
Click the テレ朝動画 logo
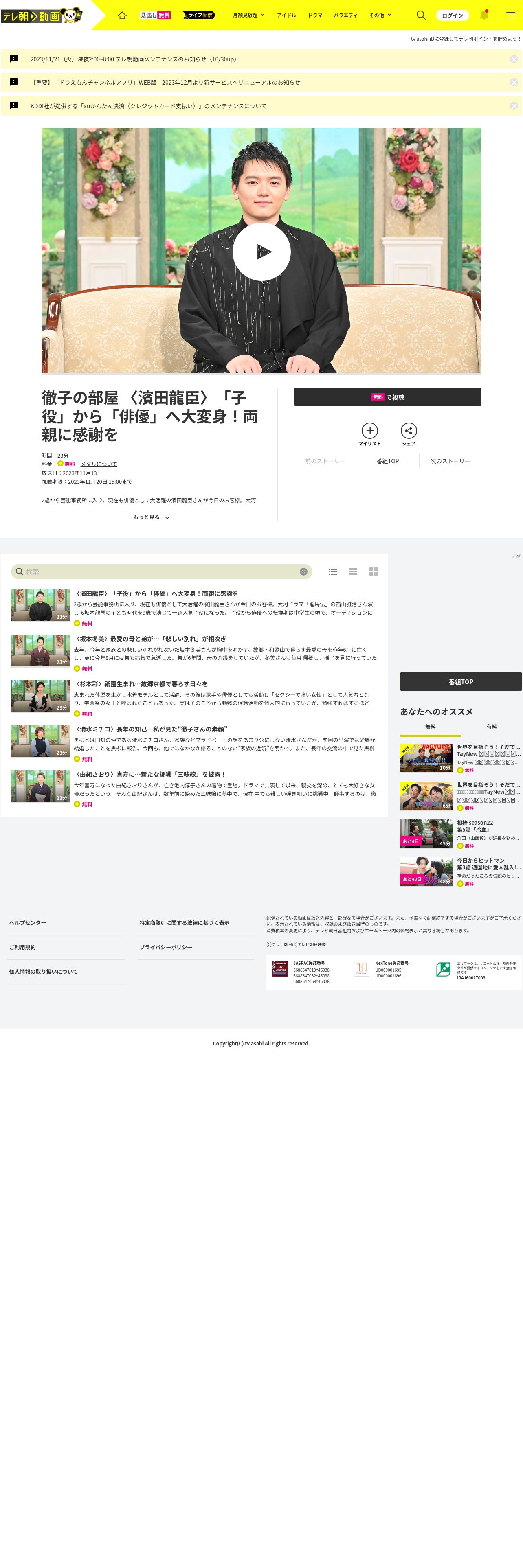(x=42, y=15)
